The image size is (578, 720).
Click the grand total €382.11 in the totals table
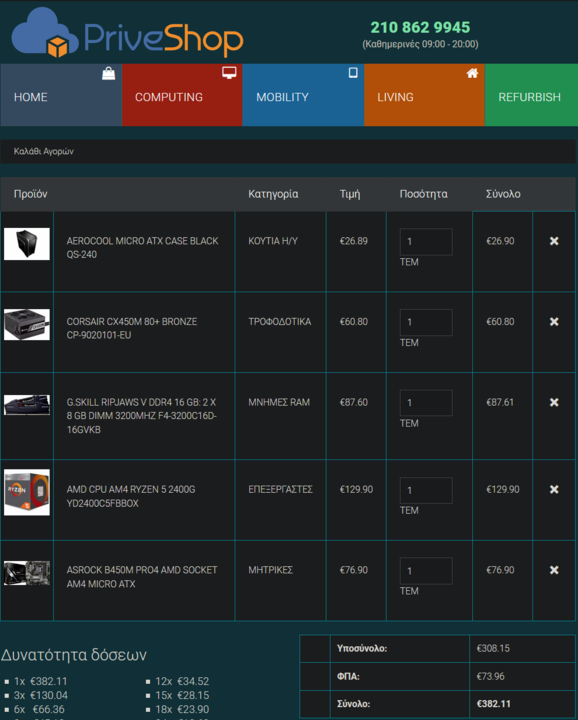(494, 704)
